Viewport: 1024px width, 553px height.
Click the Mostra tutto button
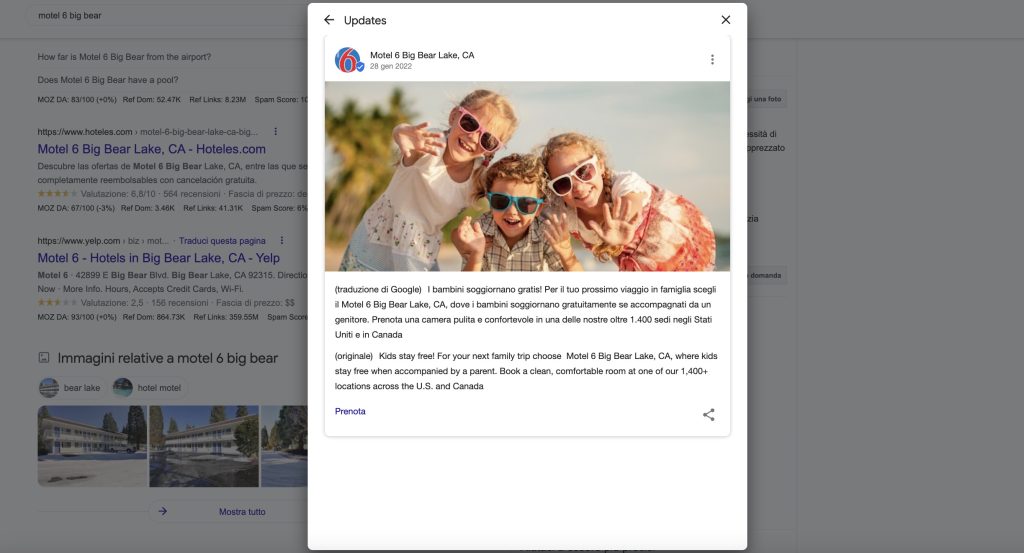point(228,511)
